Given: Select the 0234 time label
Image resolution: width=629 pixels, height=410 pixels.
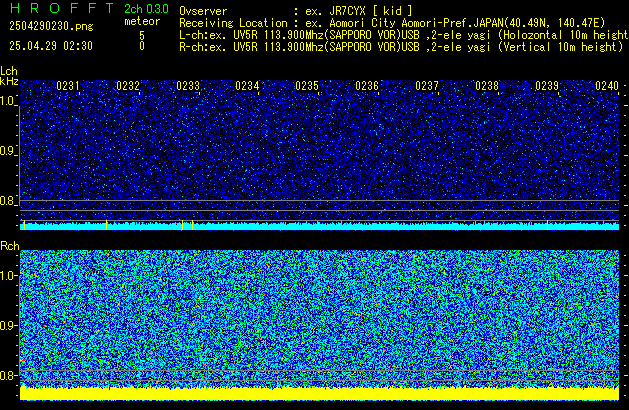Looking at the screenshot, I should click(248, 86).
